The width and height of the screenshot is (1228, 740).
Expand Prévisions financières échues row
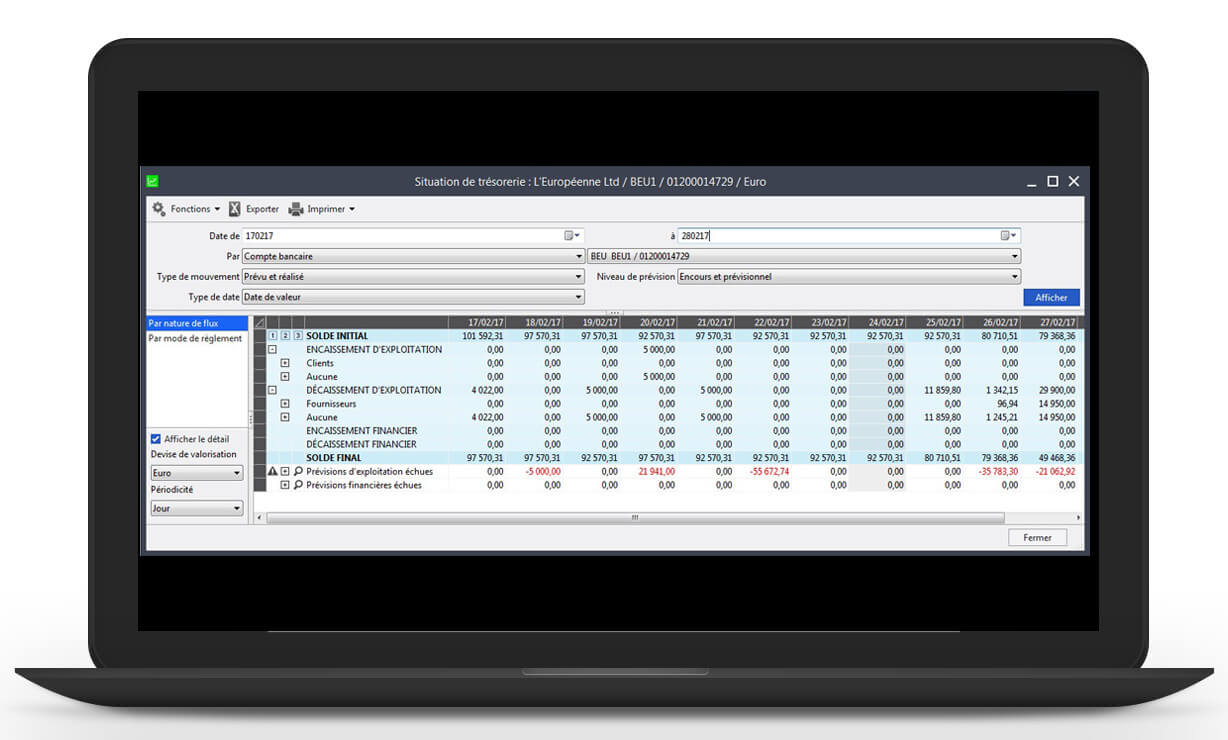click(285, 485)
